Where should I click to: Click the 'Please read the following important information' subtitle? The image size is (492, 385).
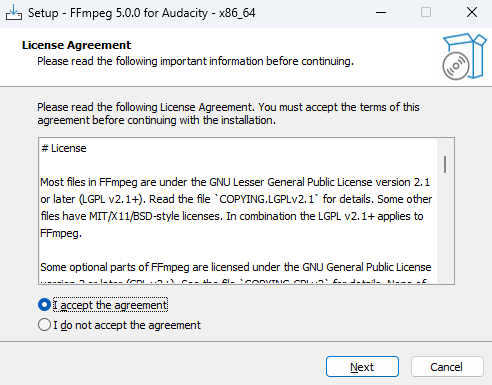pyautogui.click(x=195, y=61)
